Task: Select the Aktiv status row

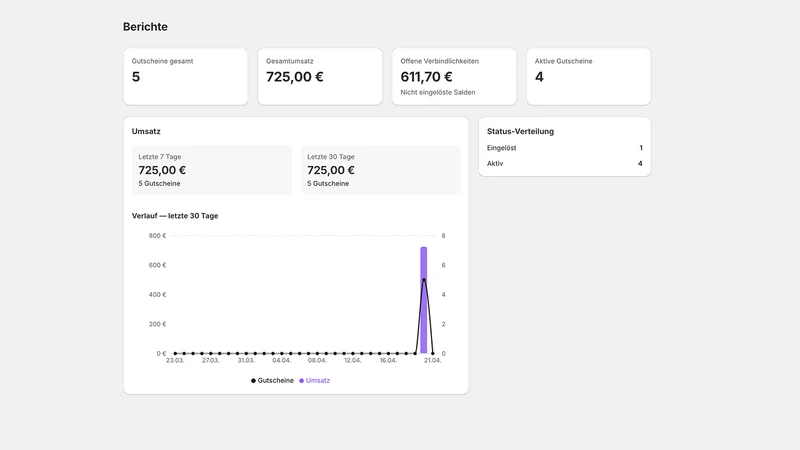Action: point(564,164)
